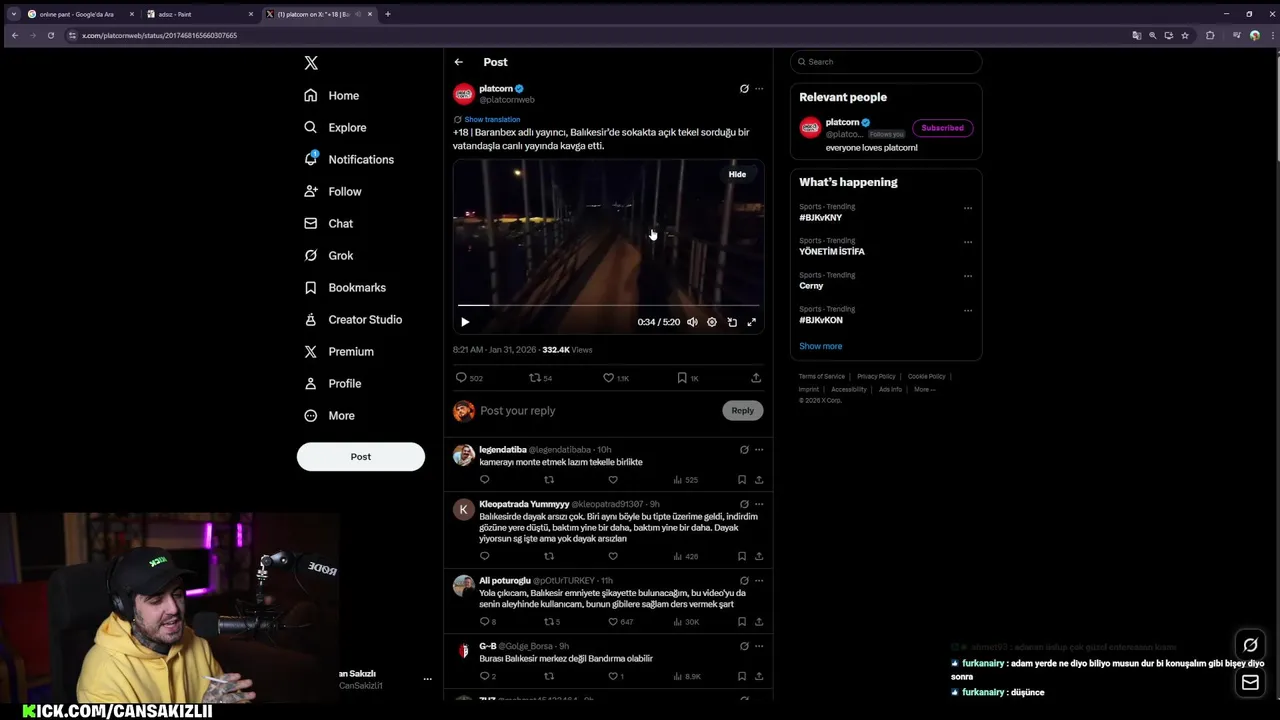
Task: Open the floating Messages envelope button
Action: pos(1250,683)
